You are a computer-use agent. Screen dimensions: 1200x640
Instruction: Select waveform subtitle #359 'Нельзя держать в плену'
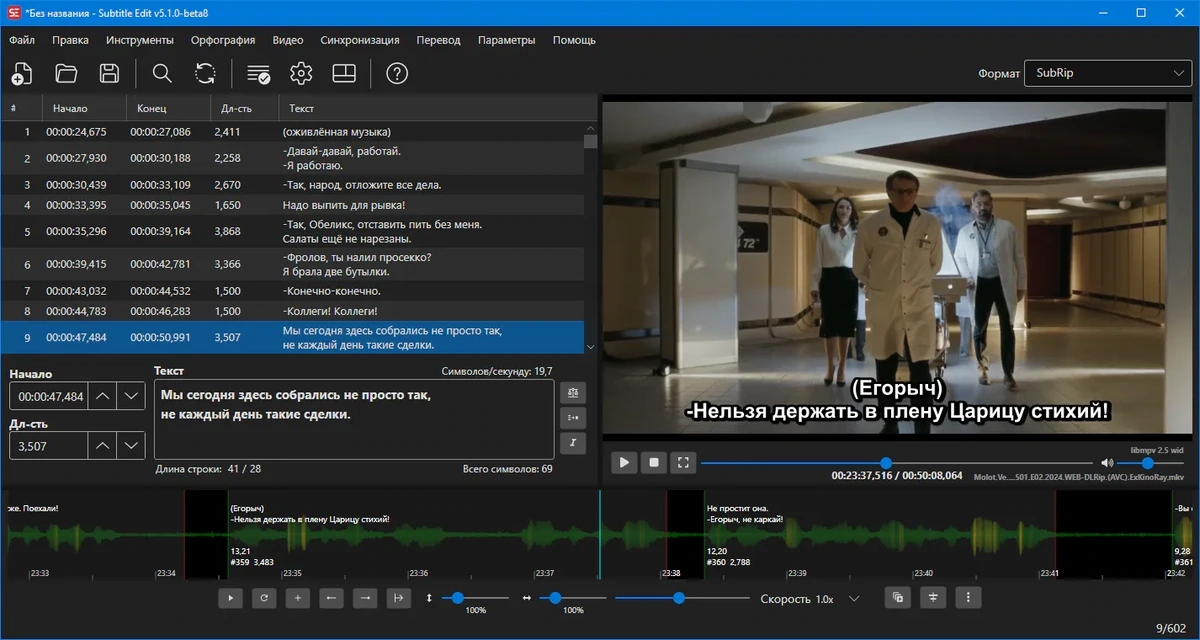[446, 535]
